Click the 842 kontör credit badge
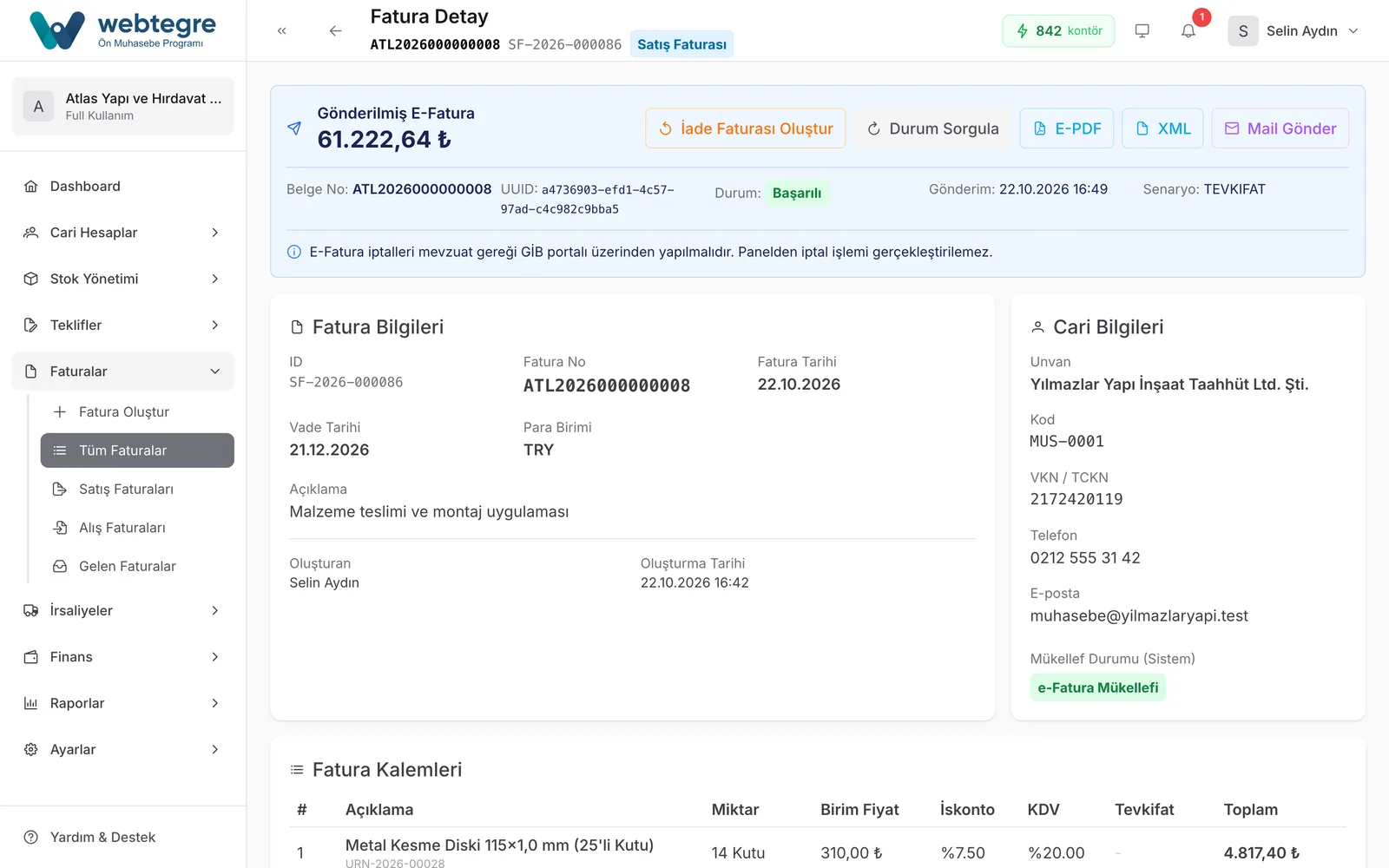Screen dimensions: 1389x868 [1058, 31]
